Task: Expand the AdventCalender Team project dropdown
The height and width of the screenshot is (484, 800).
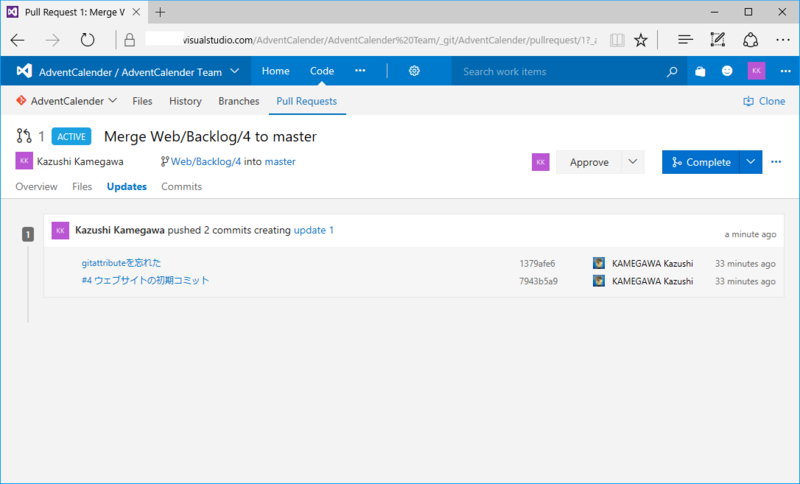Action: pos(235,71)
